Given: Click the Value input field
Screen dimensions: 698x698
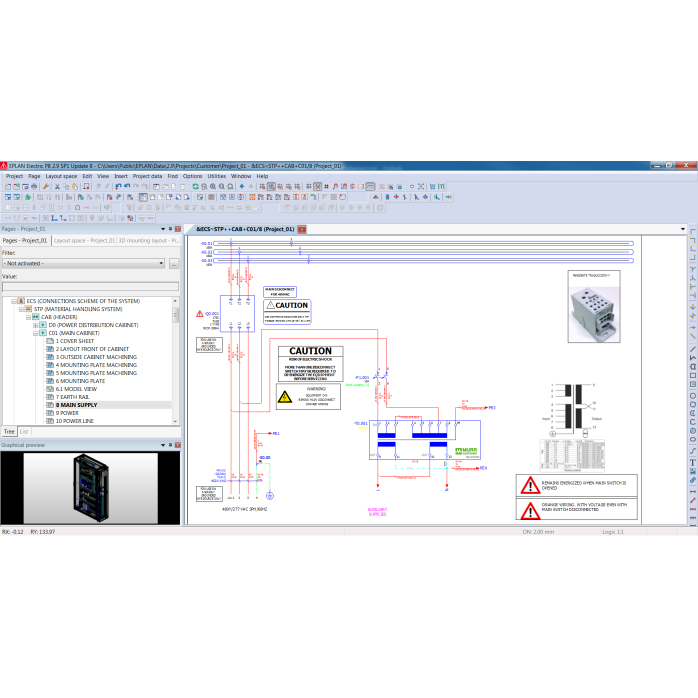Looking at the screenshot, I should (x=90, y=287).
